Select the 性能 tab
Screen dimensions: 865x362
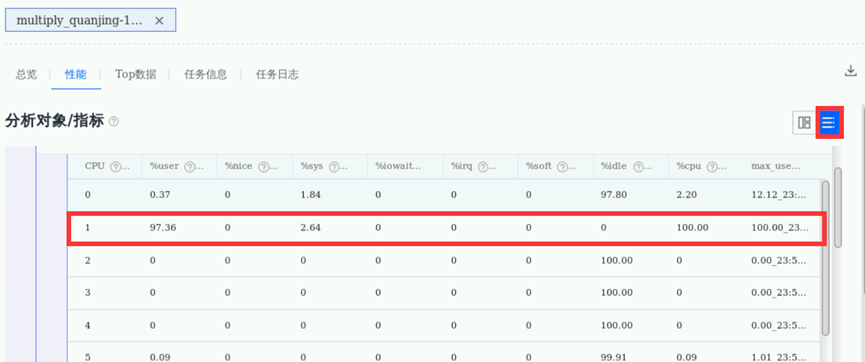76,74
